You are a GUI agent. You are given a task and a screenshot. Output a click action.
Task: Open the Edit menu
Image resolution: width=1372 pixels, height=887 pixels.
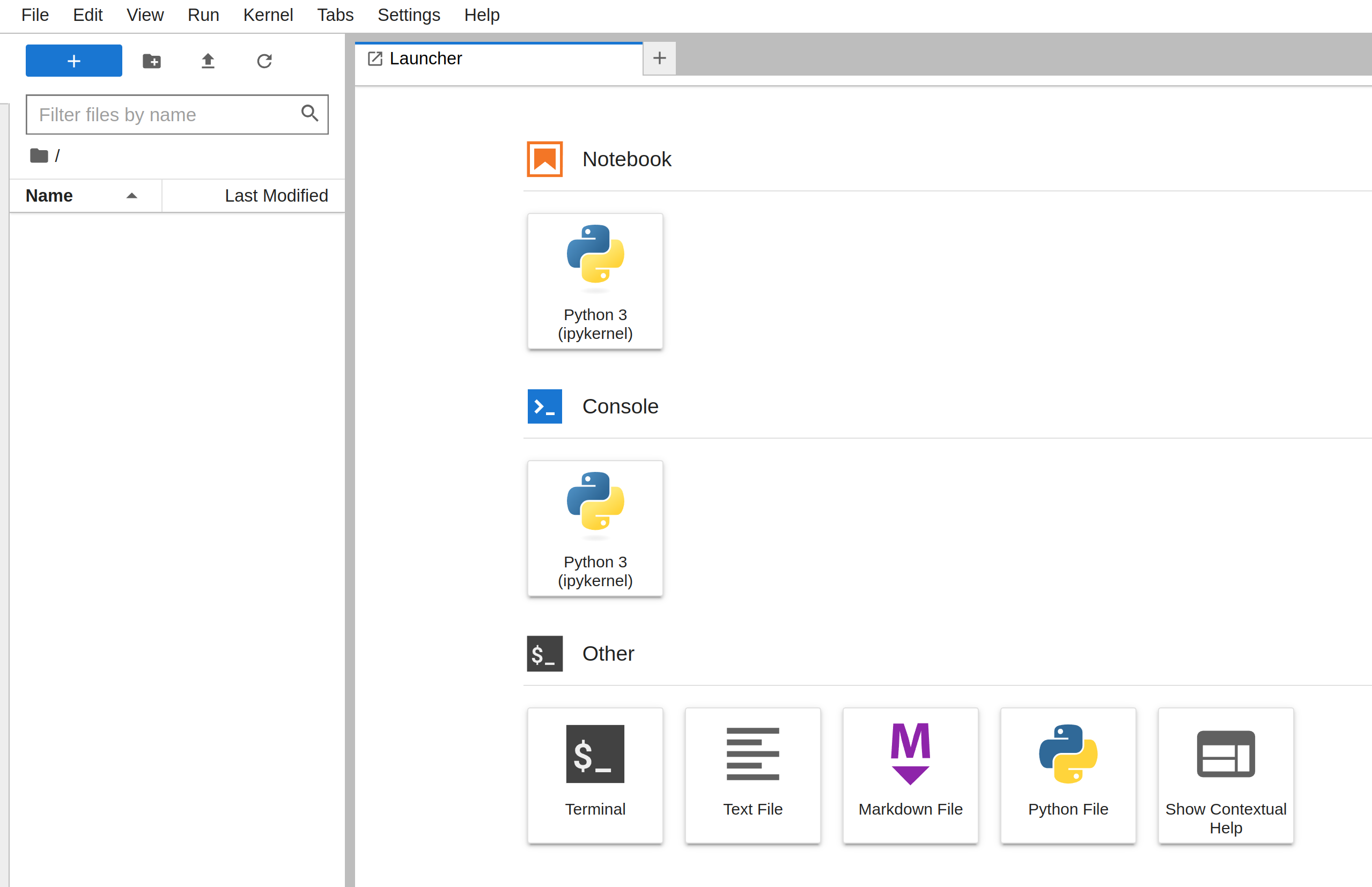pos(87,15)
